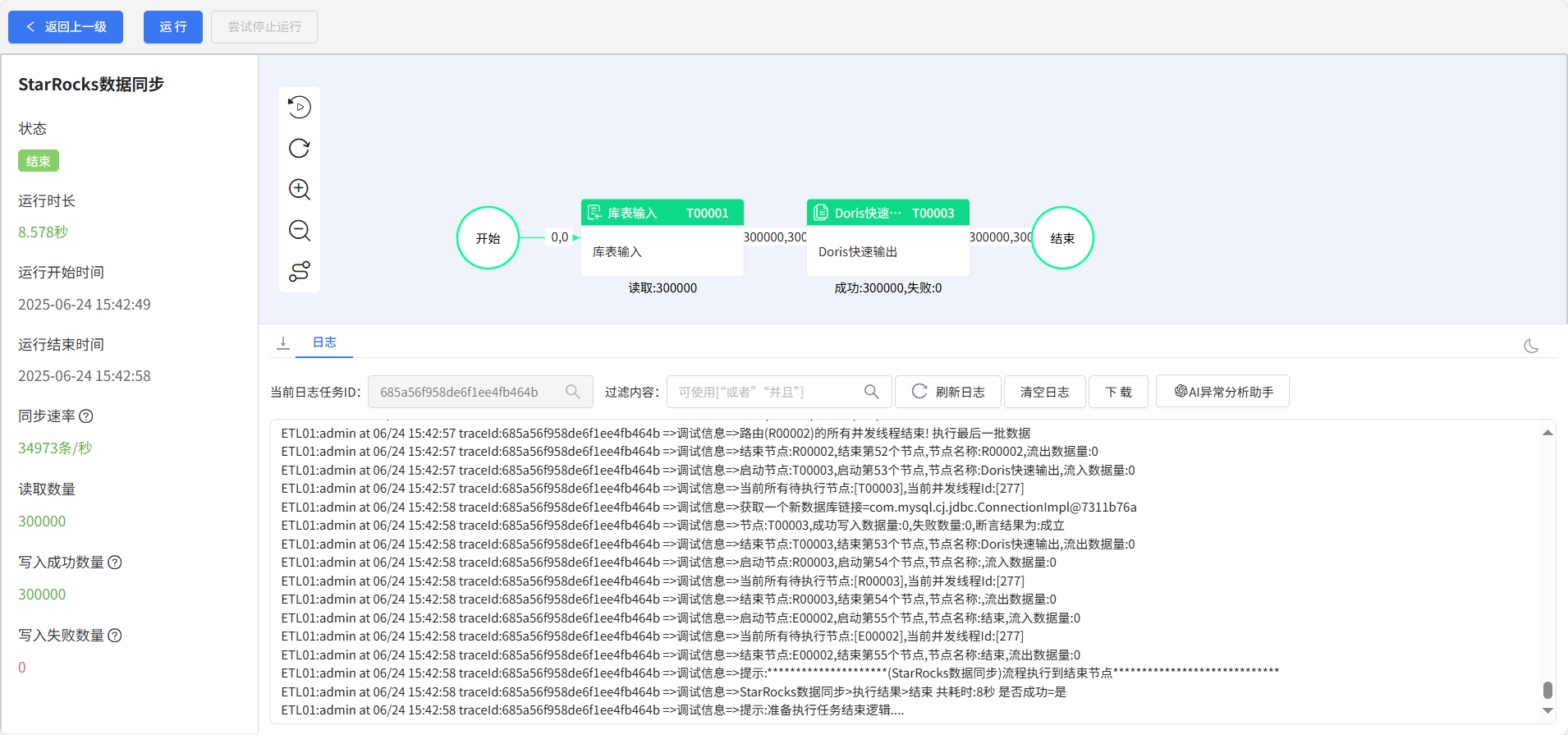Open the AI异常分析助手 button
This screenshot has height=735, width=1568.
[1222, 392]
